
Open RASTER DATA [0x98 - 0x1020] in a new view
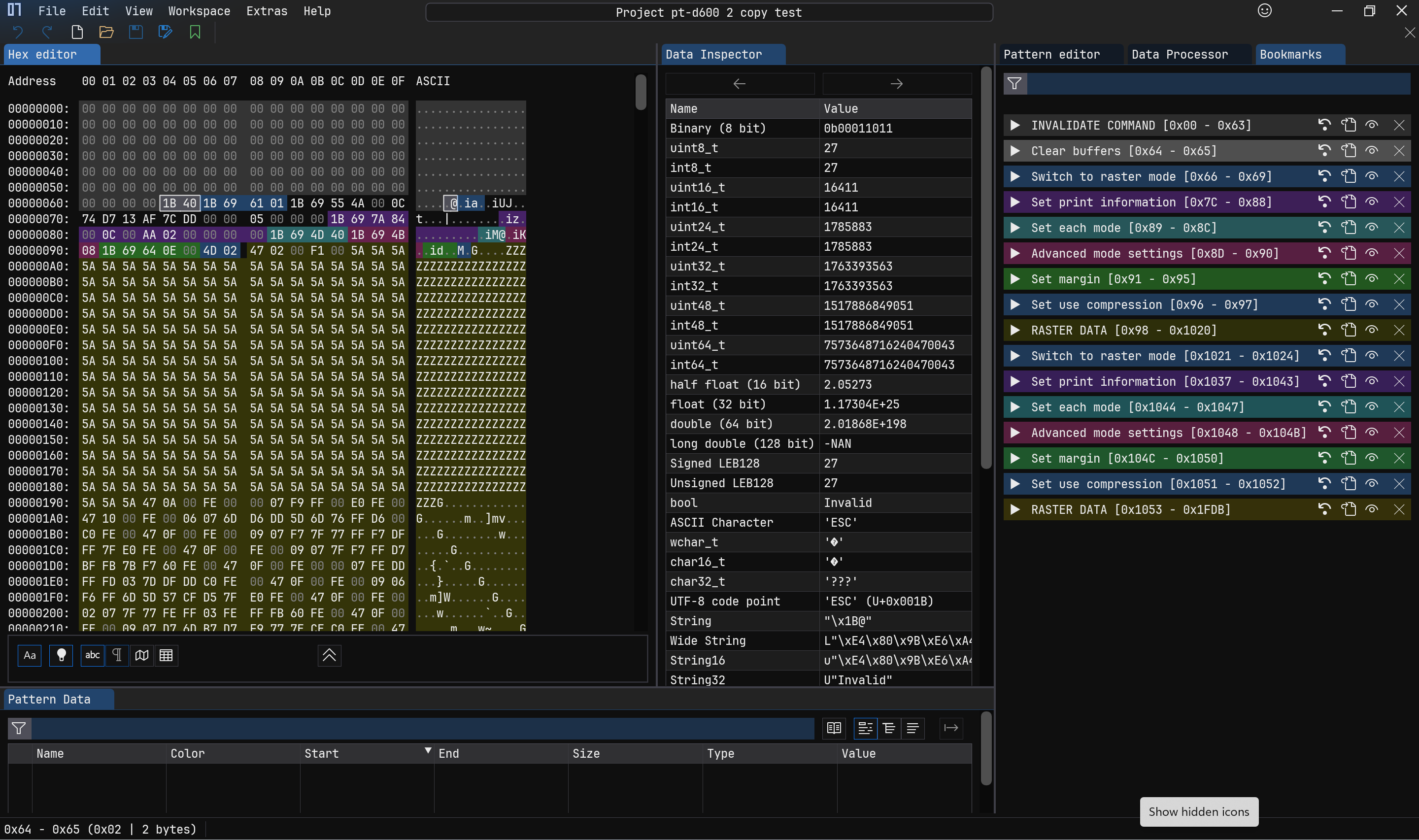[1349, 330]
